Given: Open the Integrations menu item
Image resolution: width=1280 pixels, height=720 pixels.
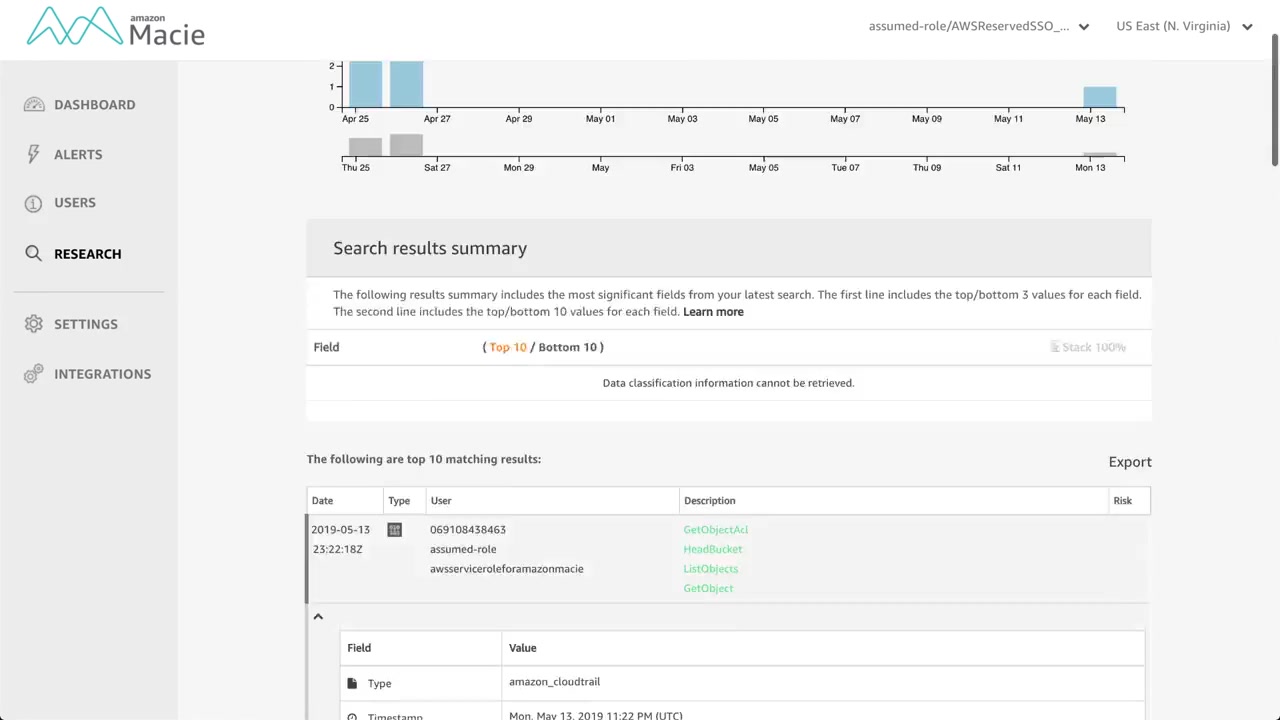Looking at the screenshot, I should coord(102,374).
